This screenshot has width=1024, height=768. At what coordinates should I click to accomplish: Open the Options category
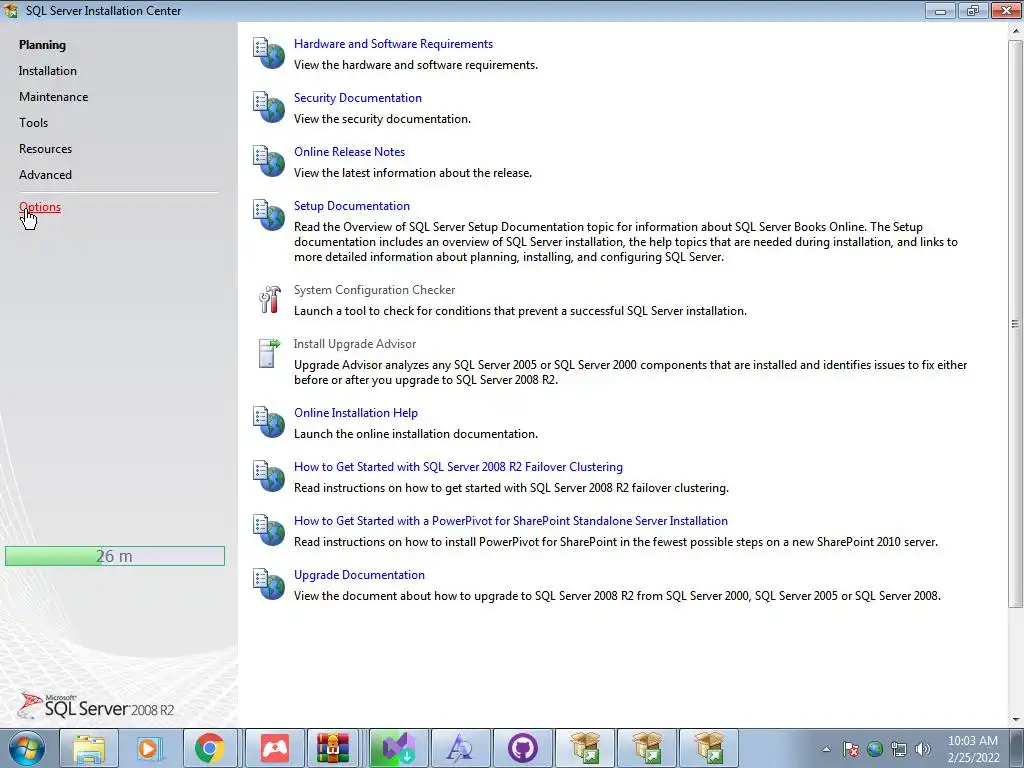click(x=40, y=207)
